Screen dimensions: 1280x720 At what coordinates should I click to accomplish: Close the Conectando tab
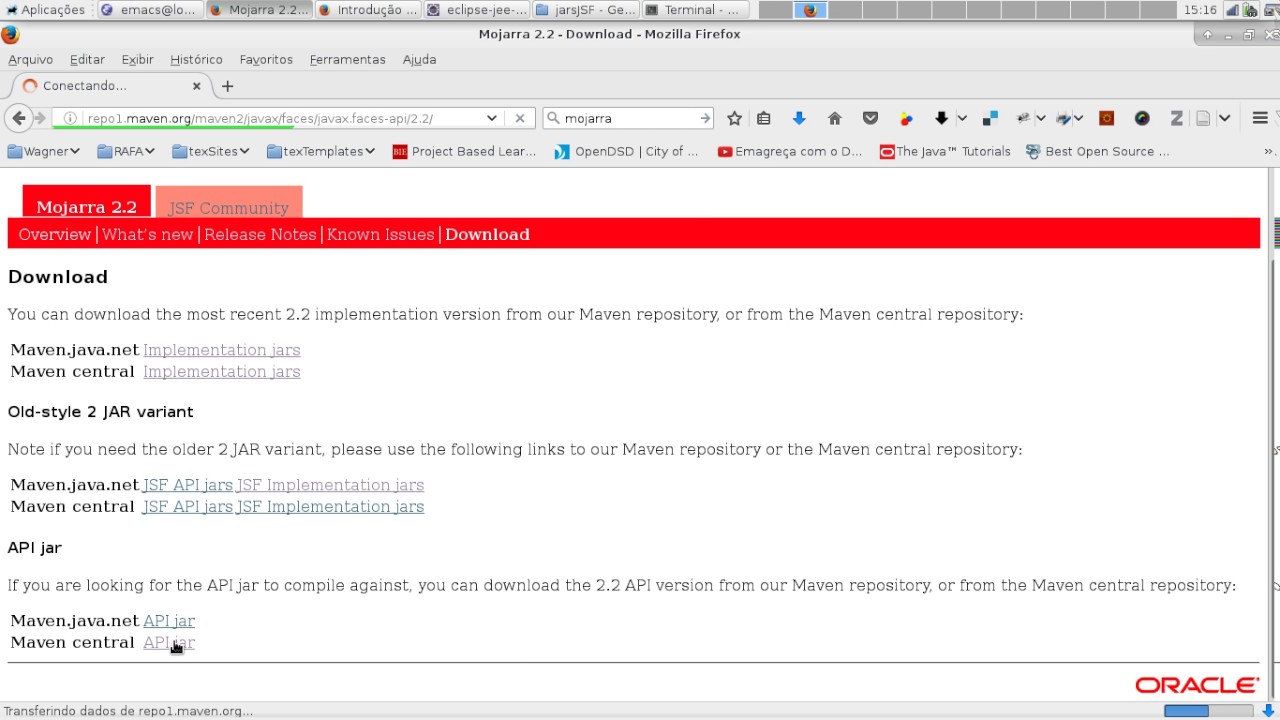pos(196,86)
